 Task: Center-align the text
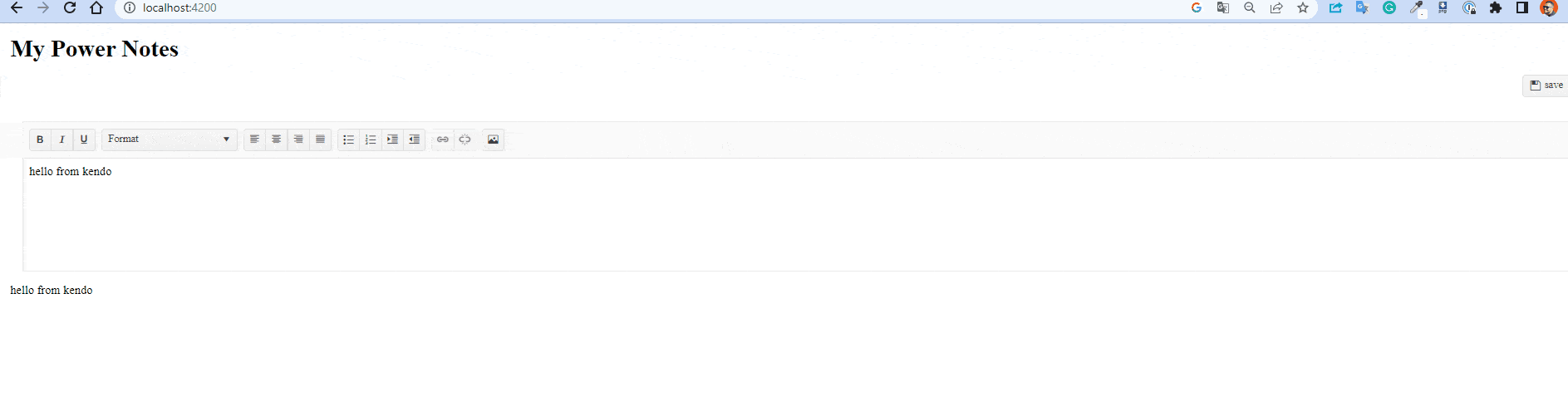tap(276, 139)
